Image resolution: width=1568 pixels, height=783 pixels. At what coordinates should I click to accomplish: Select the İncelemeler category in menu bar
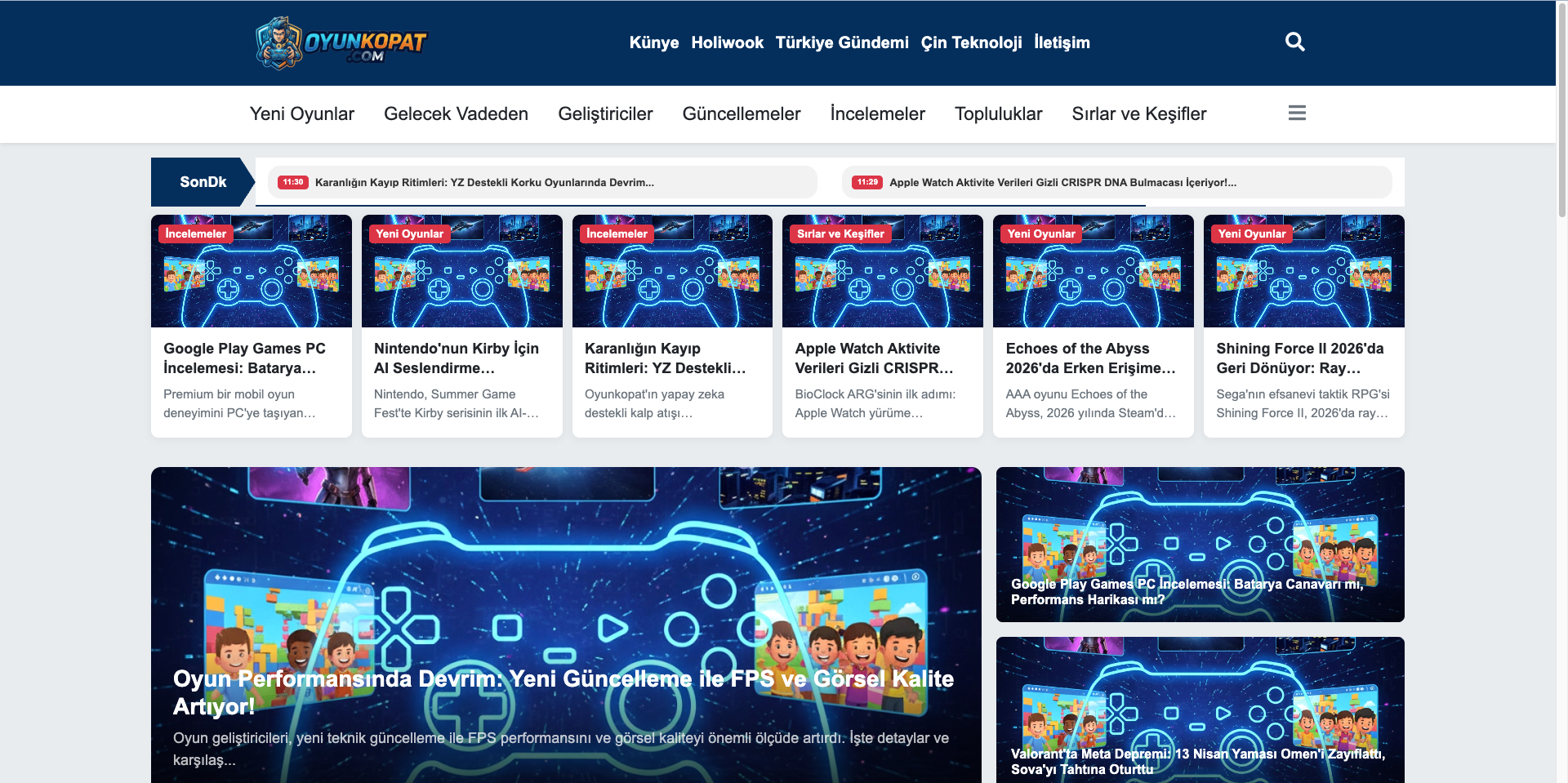coord(877,113)
